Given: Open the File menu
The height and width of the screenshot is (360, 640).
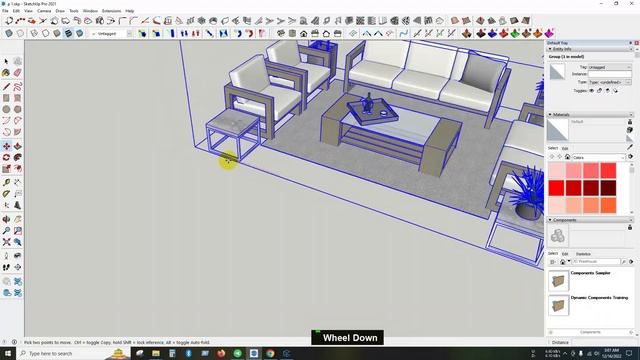Looking at the screenshot, I should click(x=5, y=11).
